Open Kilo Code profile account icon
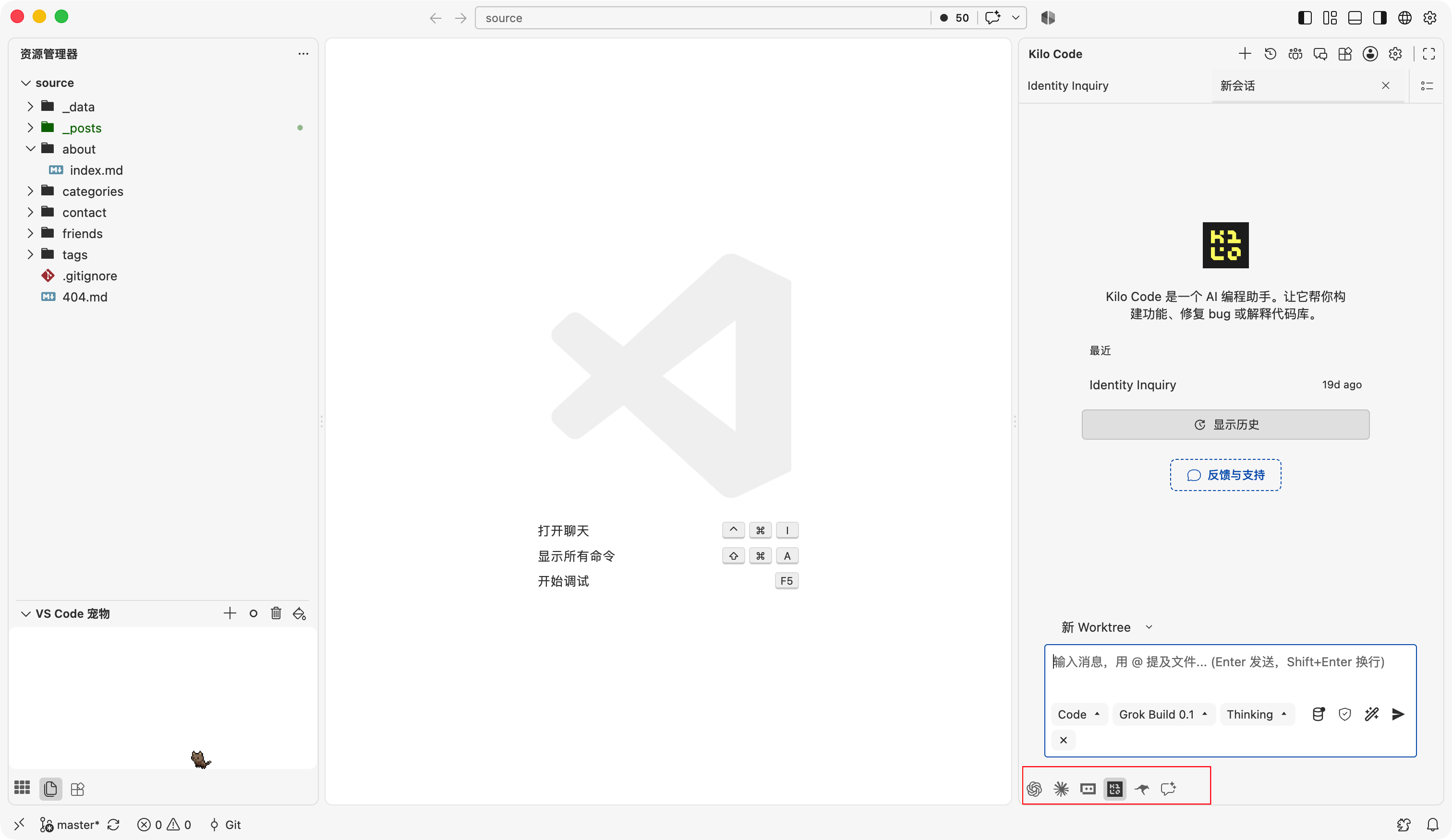The height and width of the screenshot is (840, 1452). [1370, 54]
